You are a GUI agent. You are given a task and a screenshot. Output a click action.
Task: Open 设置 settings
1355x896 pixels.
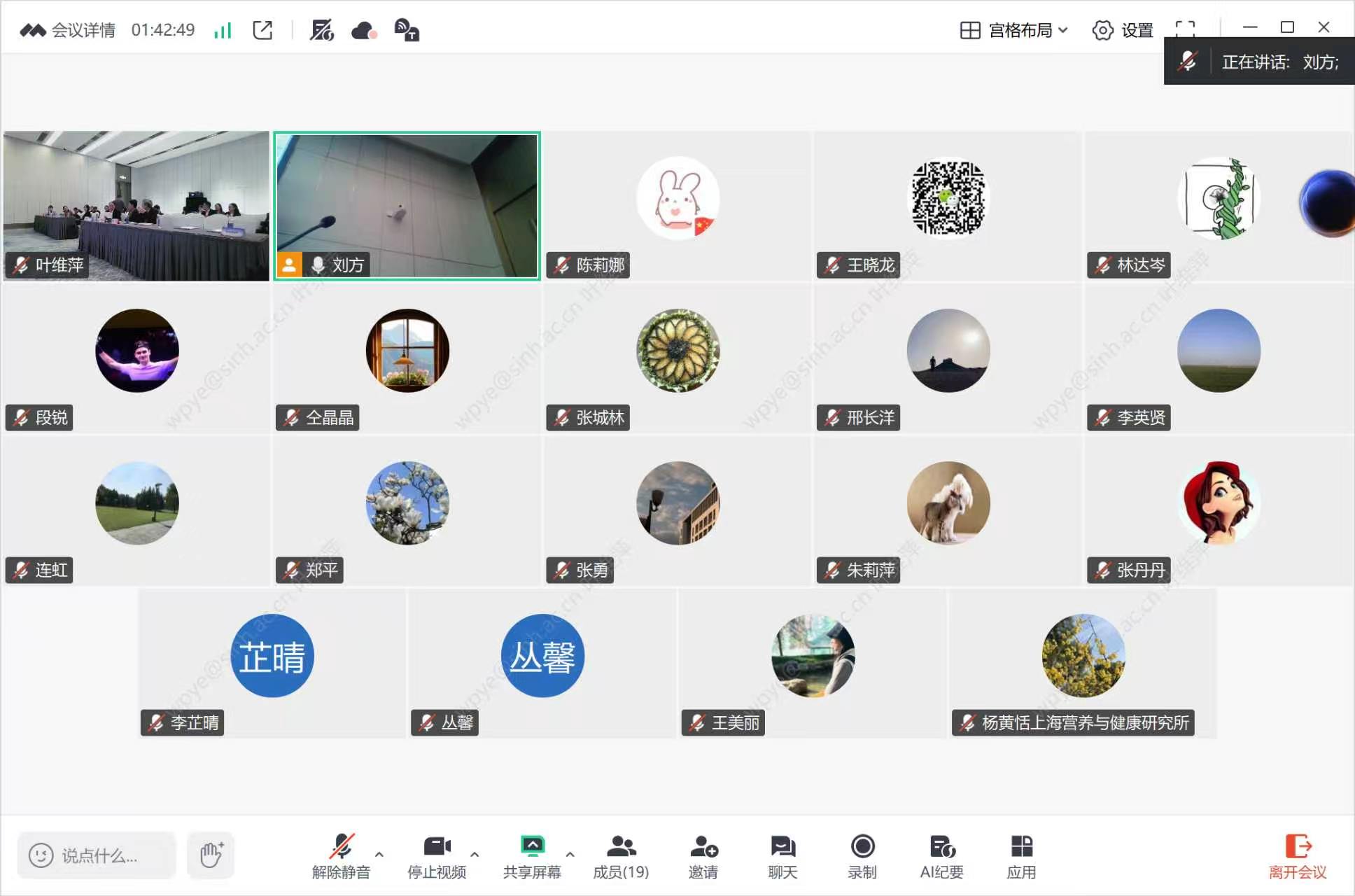pos(1123,30)
